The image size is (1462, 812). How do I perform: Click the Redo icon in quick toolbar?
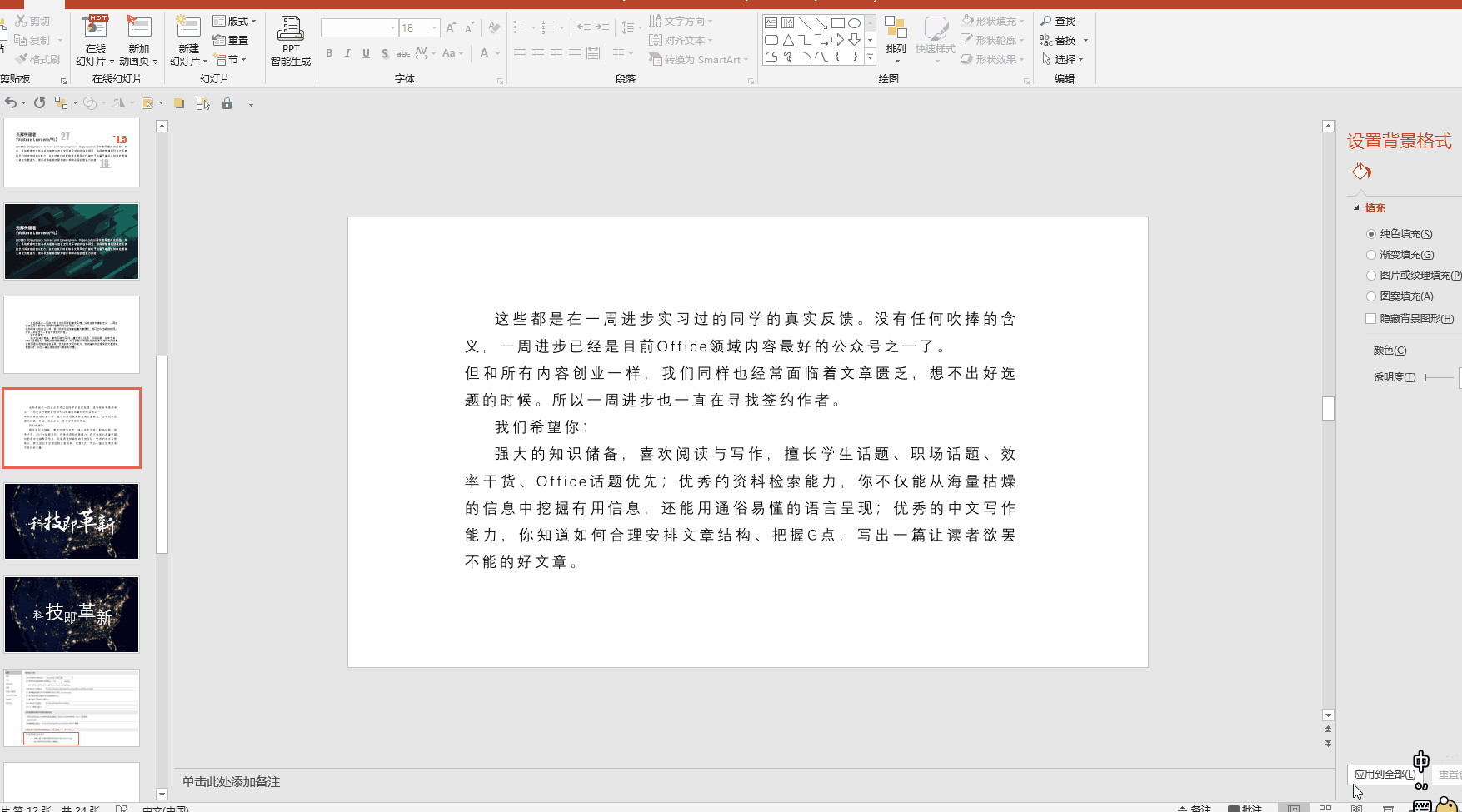[39, 103]
